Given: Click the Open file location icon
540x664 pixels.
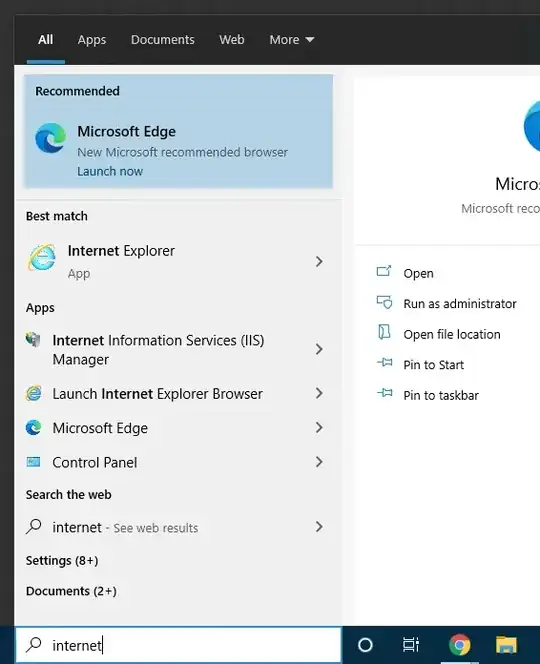Looking at the screenshot, I should 384,332.
